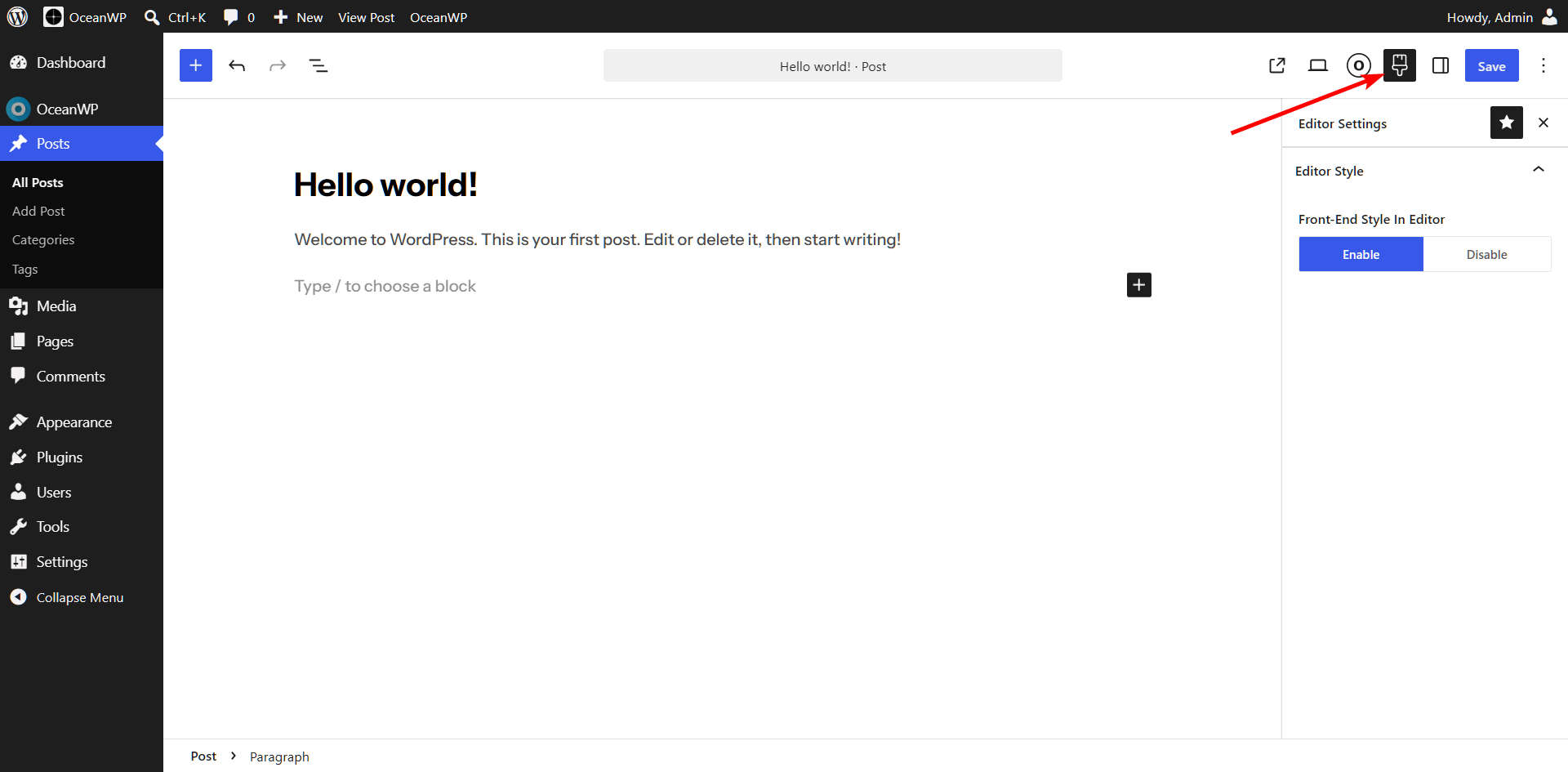Open the comments bubble in admin bar
The height and width of the screenshot is (772, 1568).
[238, 17]
